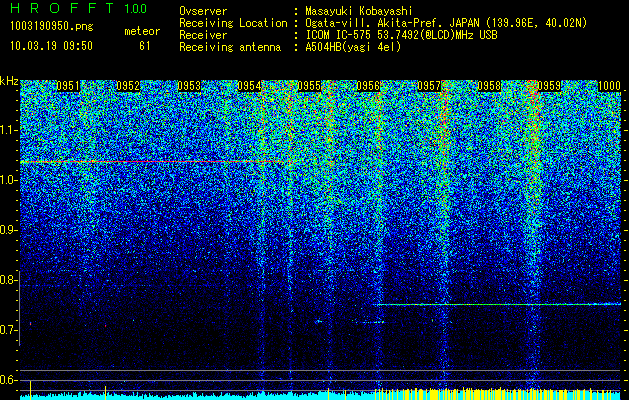629x400 pixels.
Task: Click the 0.8 kHz axis label
Action: coord(8,280)
